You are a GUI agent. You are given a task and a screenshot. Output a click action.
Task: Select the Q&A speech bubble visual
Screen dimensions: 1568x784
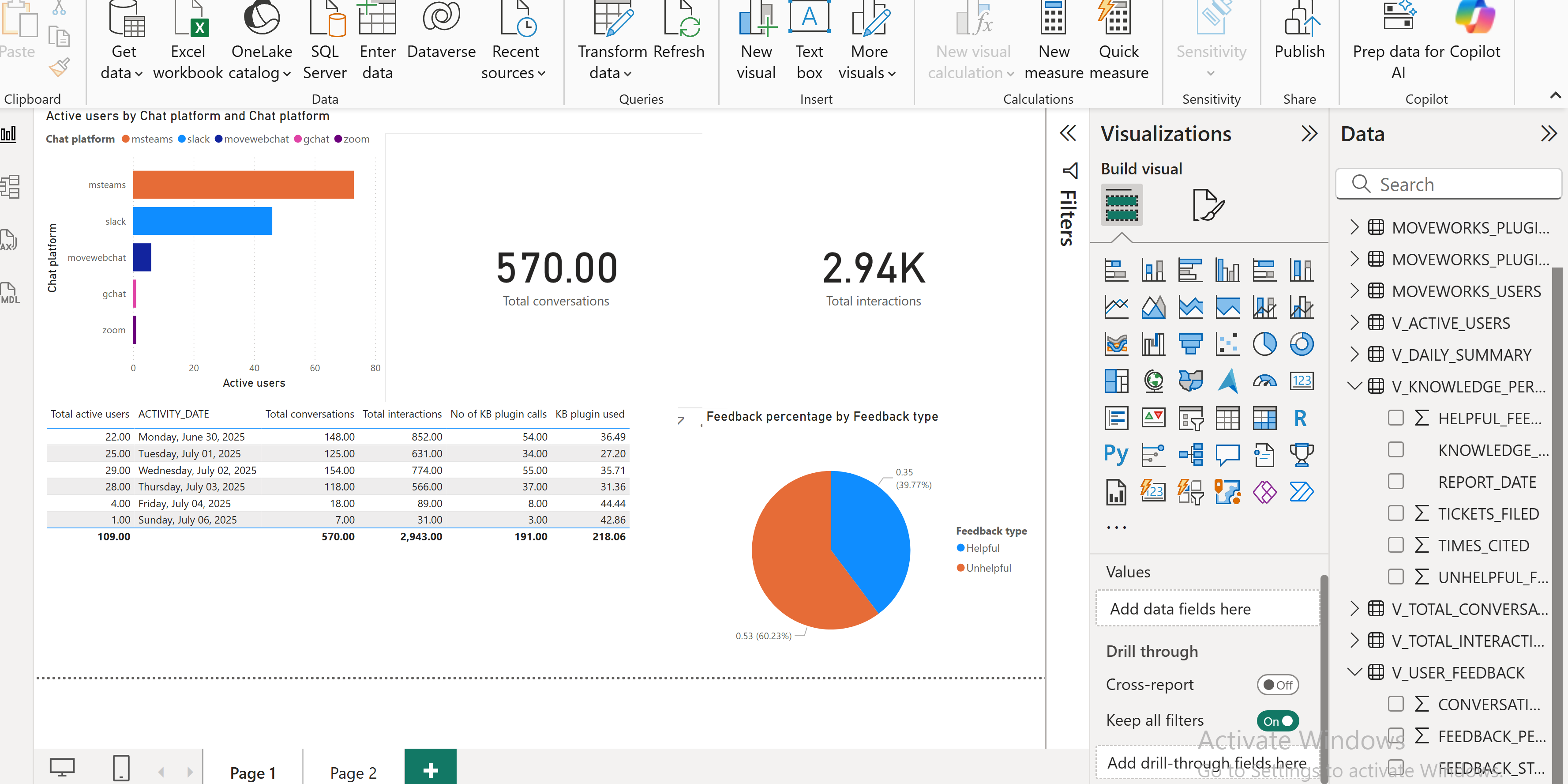point(1227,454)
